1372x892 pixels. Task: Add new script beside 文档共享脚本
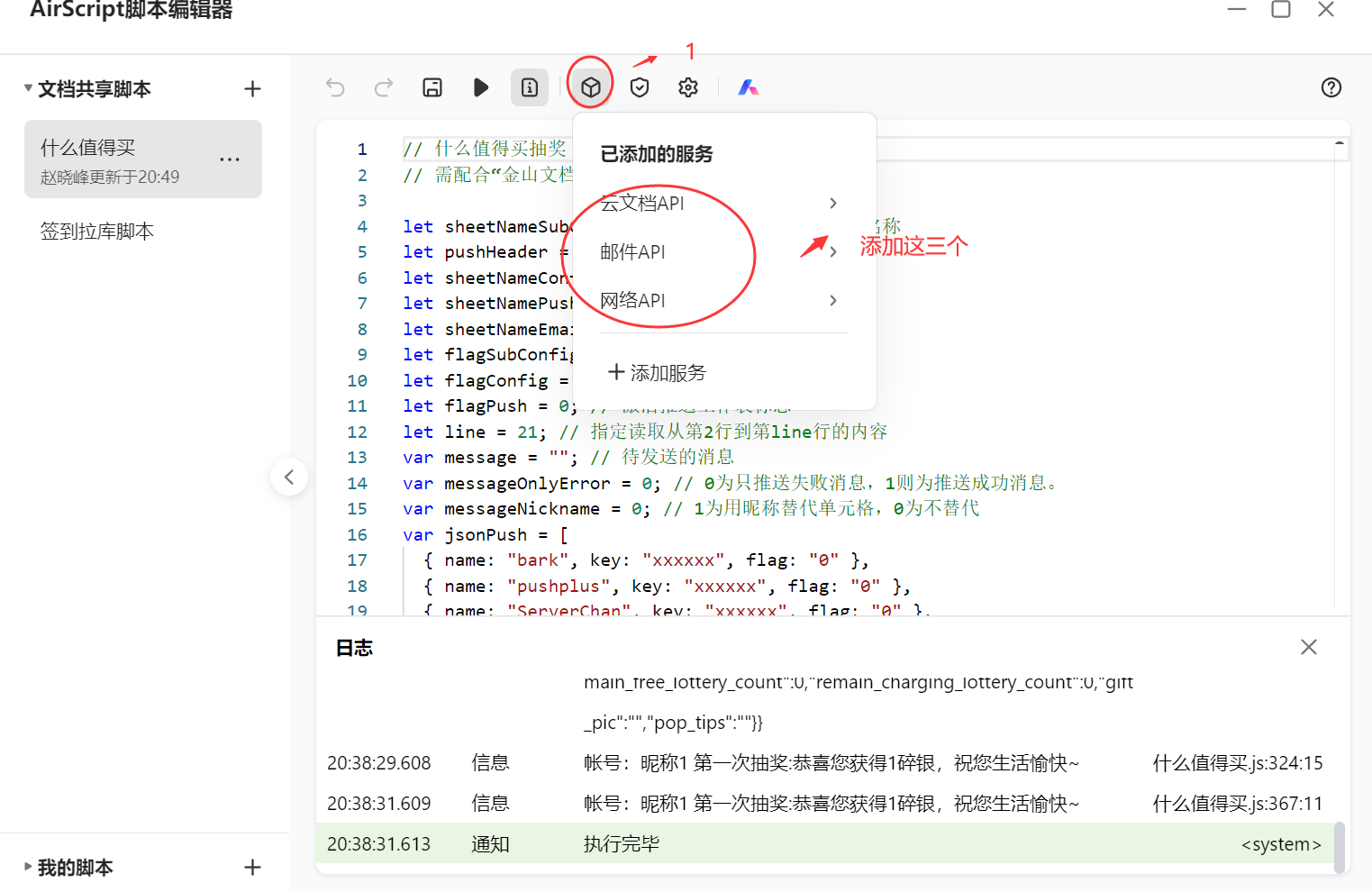[x=252, y=88]
